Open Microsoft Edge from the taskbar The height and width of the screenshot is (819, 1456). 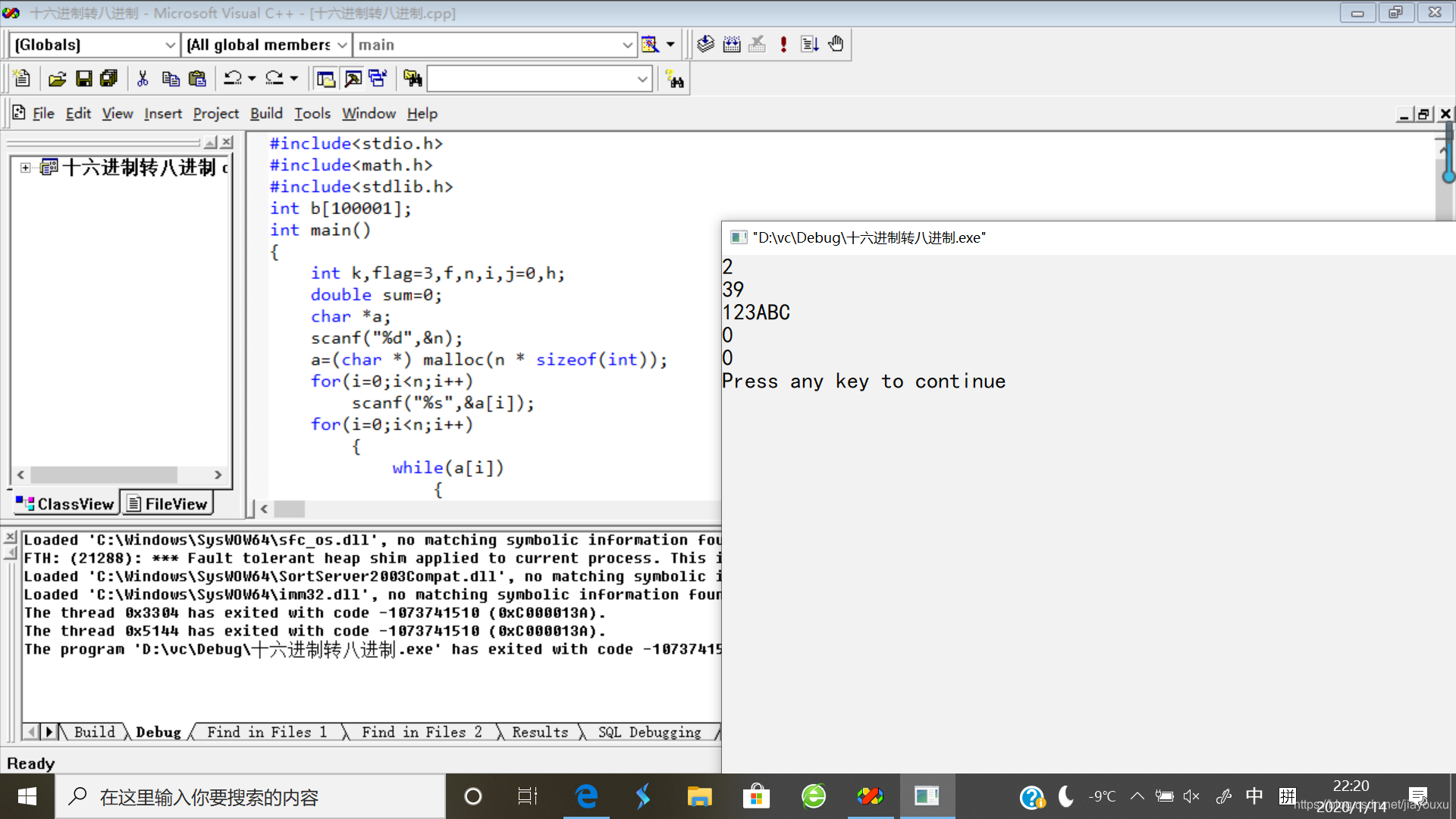point(586,796)
